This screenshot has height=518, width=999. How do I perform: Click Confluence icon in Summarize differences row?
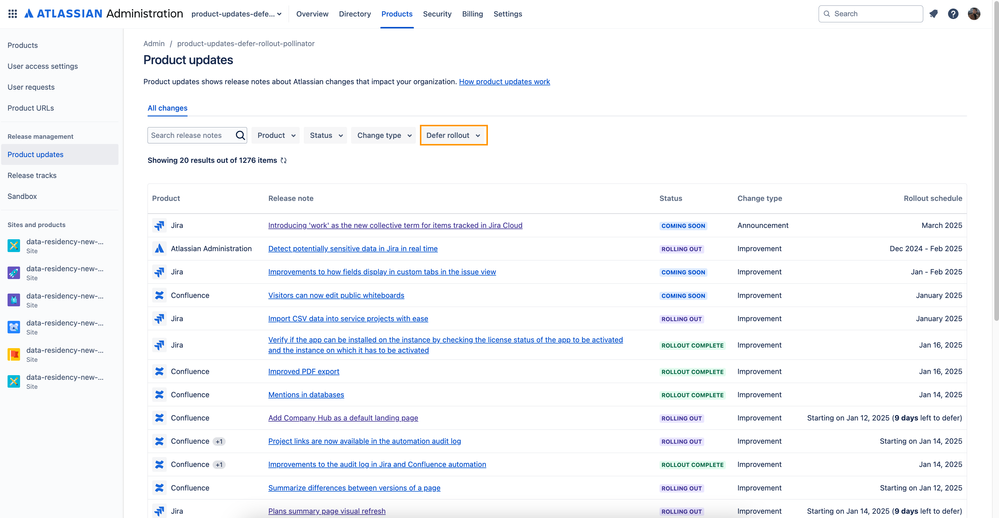coord(159,488)
